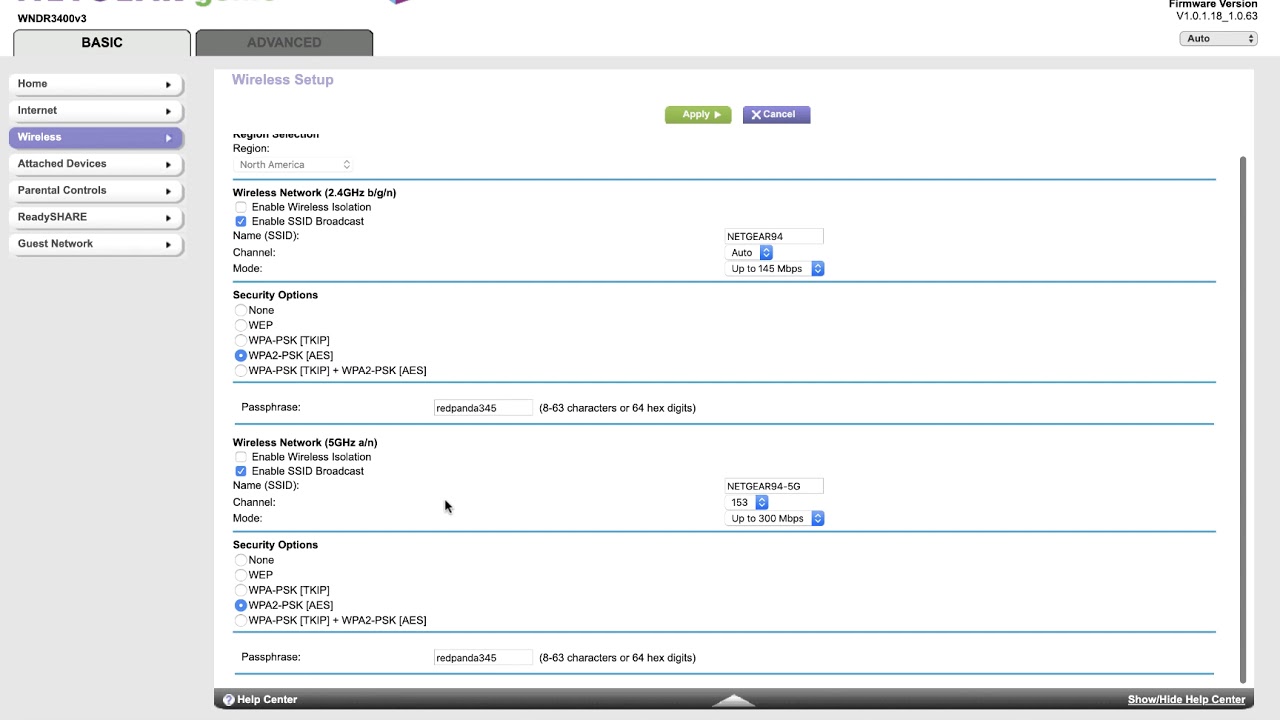Screen dimensions: 1280x720
Task: Click the 5GHz Passphrase input field
Action: 483,658
